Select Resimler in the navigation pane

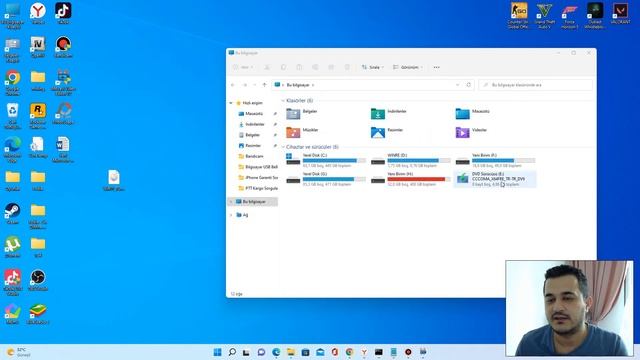click(x=253, y=145)
